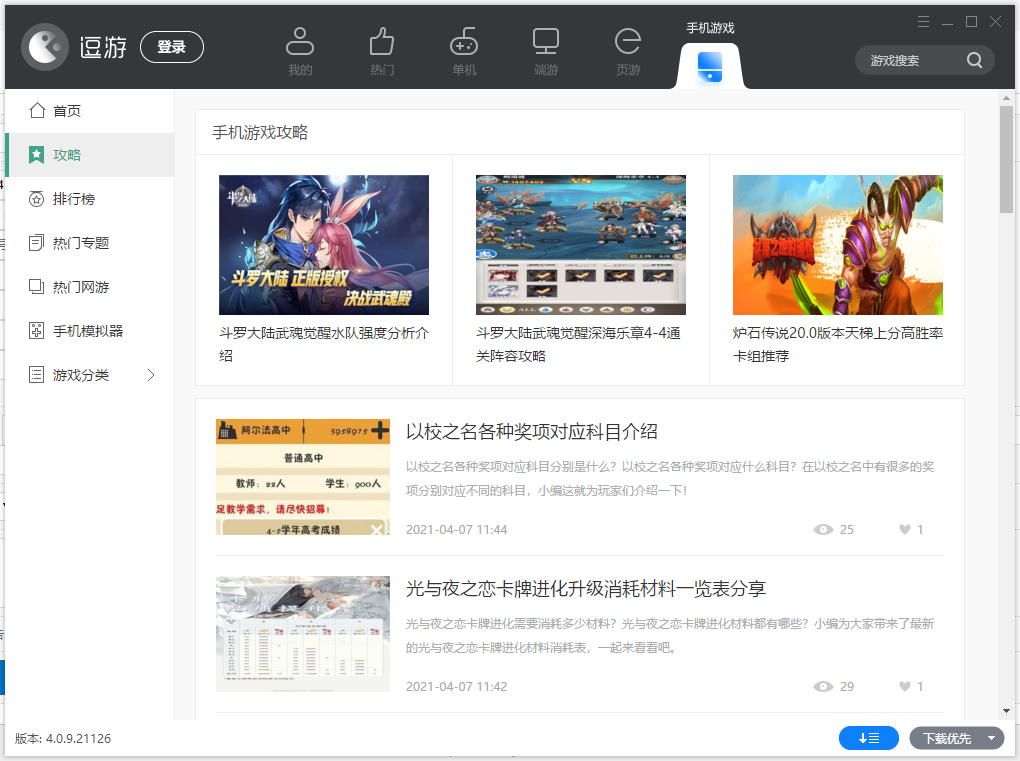Click the eye views icon showing 25
1020x761 pixels.
click(823, 530)
